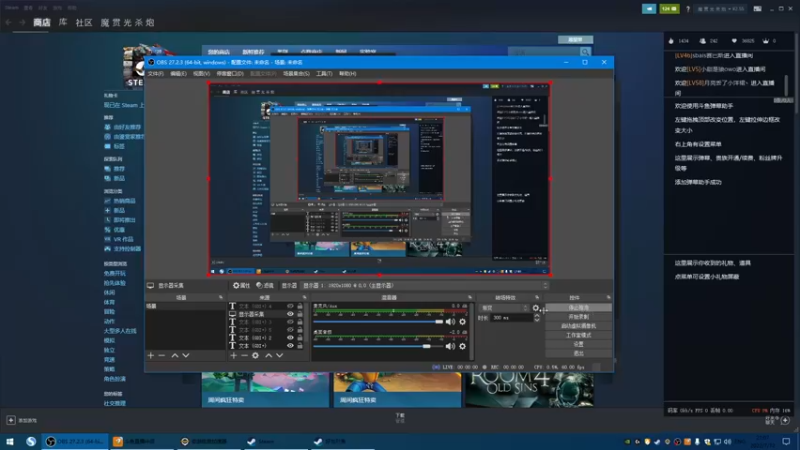Open OBS 视图(V) menu
Screen dimensions: 800x450
[x=202, y=74]
